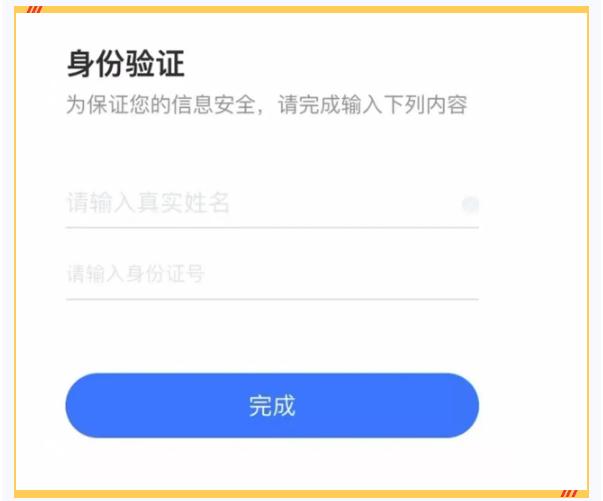Click the rounded left end of the 完成 button
Viewport: 603px width, 501px height.
tap(83, 405)
